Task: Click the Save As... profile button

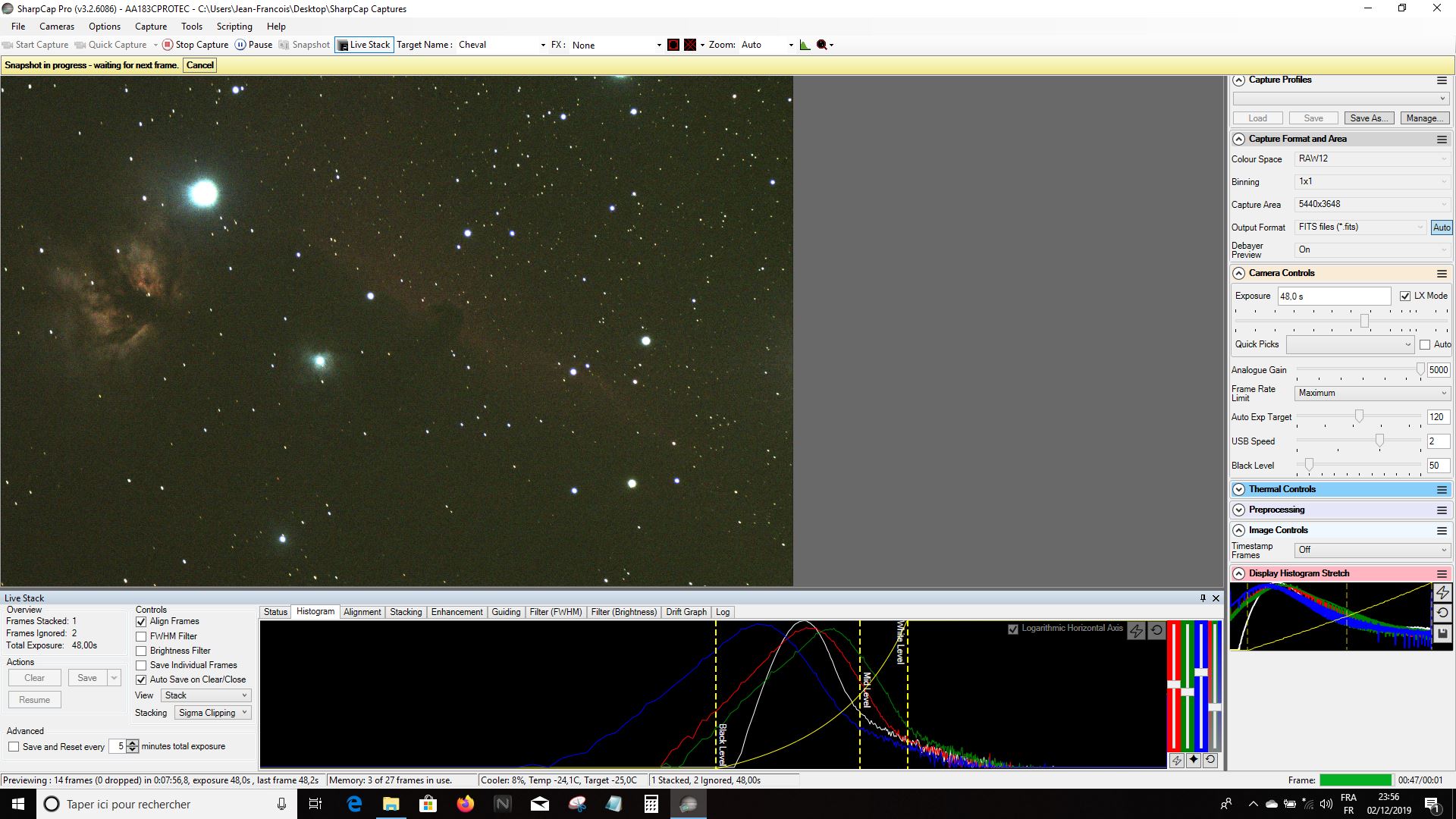Action: pos(1369,118)
